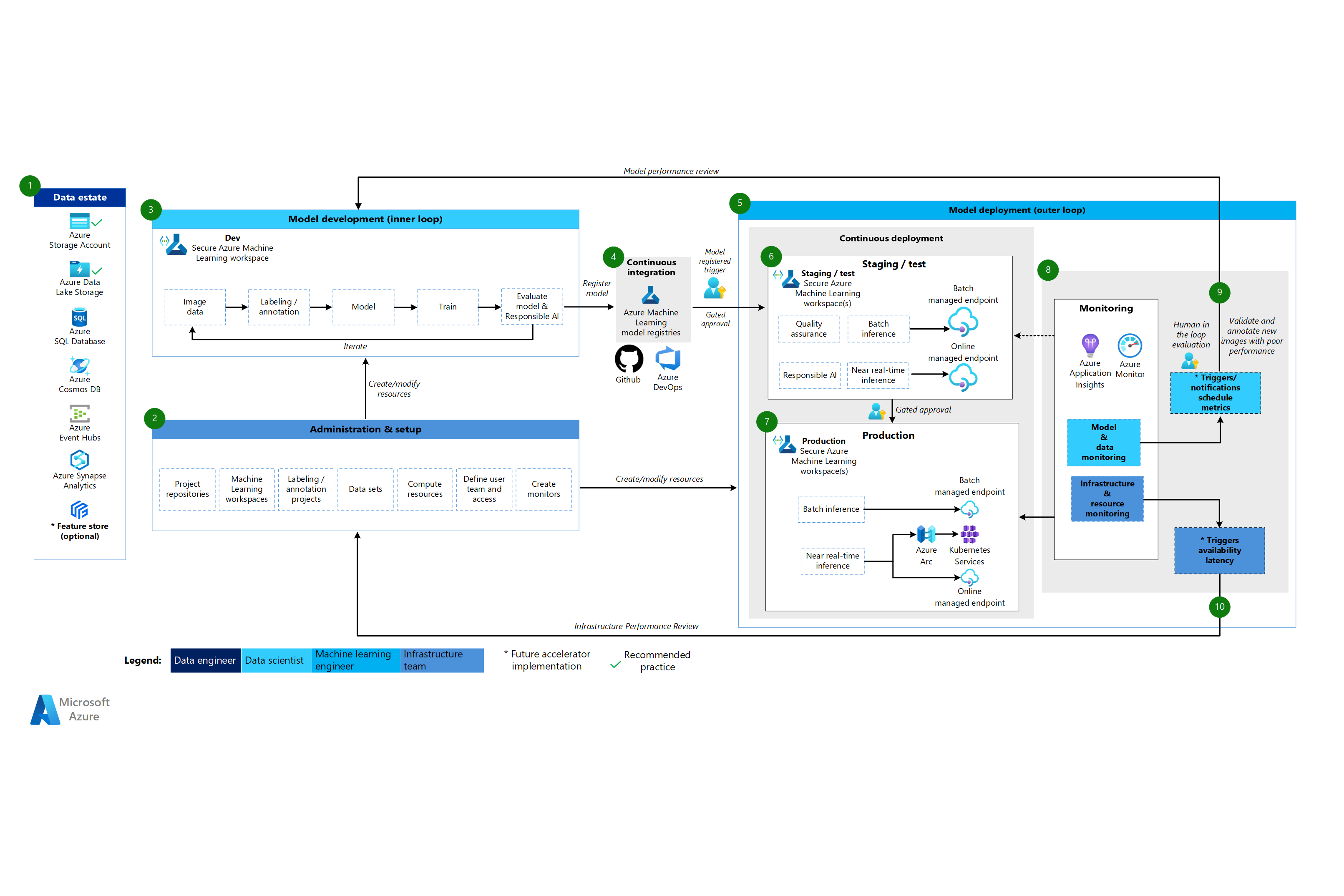Click the Azure Machine Learning model registries icon

[x=650, y=295]
